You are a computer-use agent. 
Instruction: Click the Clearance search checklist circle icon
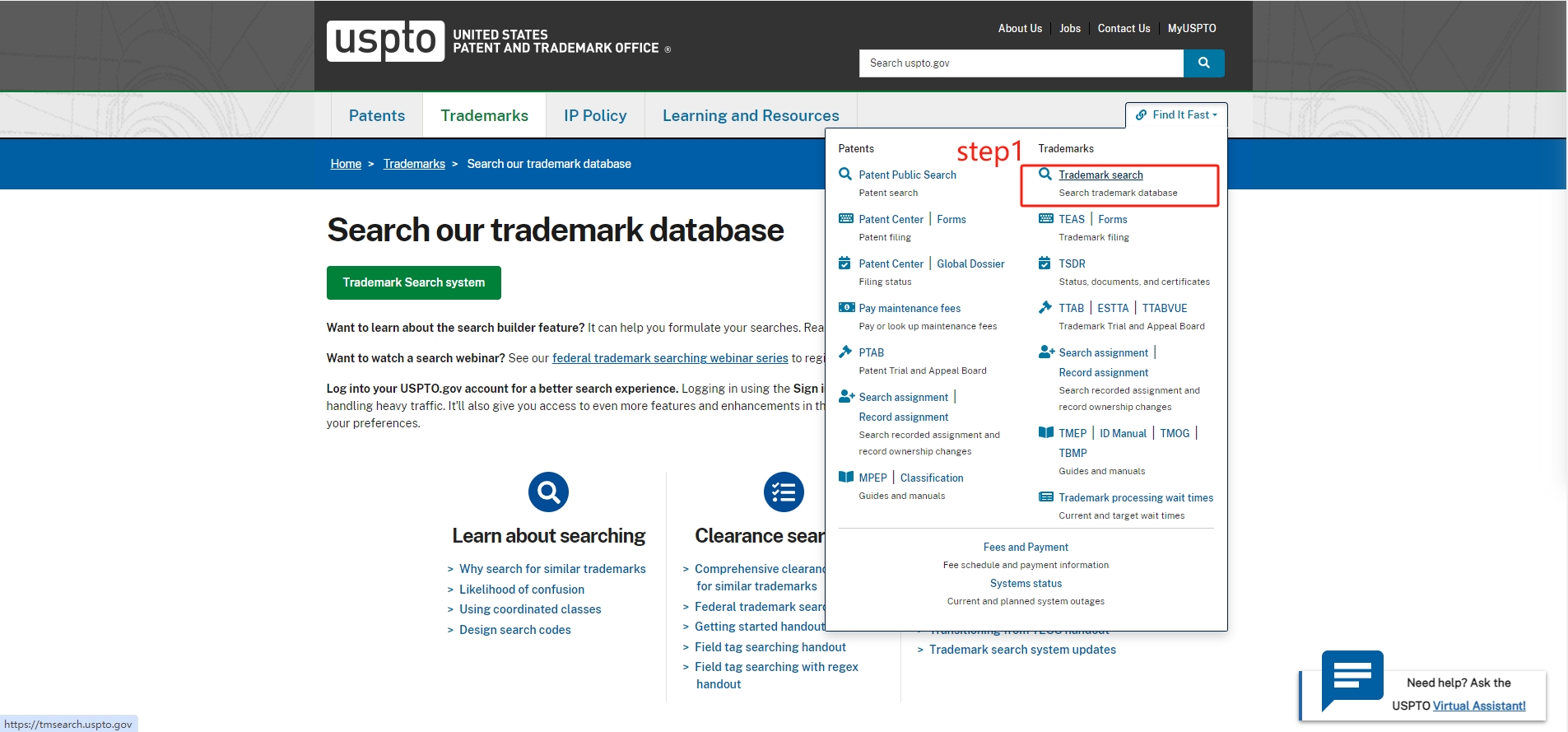tap(784, 492)
